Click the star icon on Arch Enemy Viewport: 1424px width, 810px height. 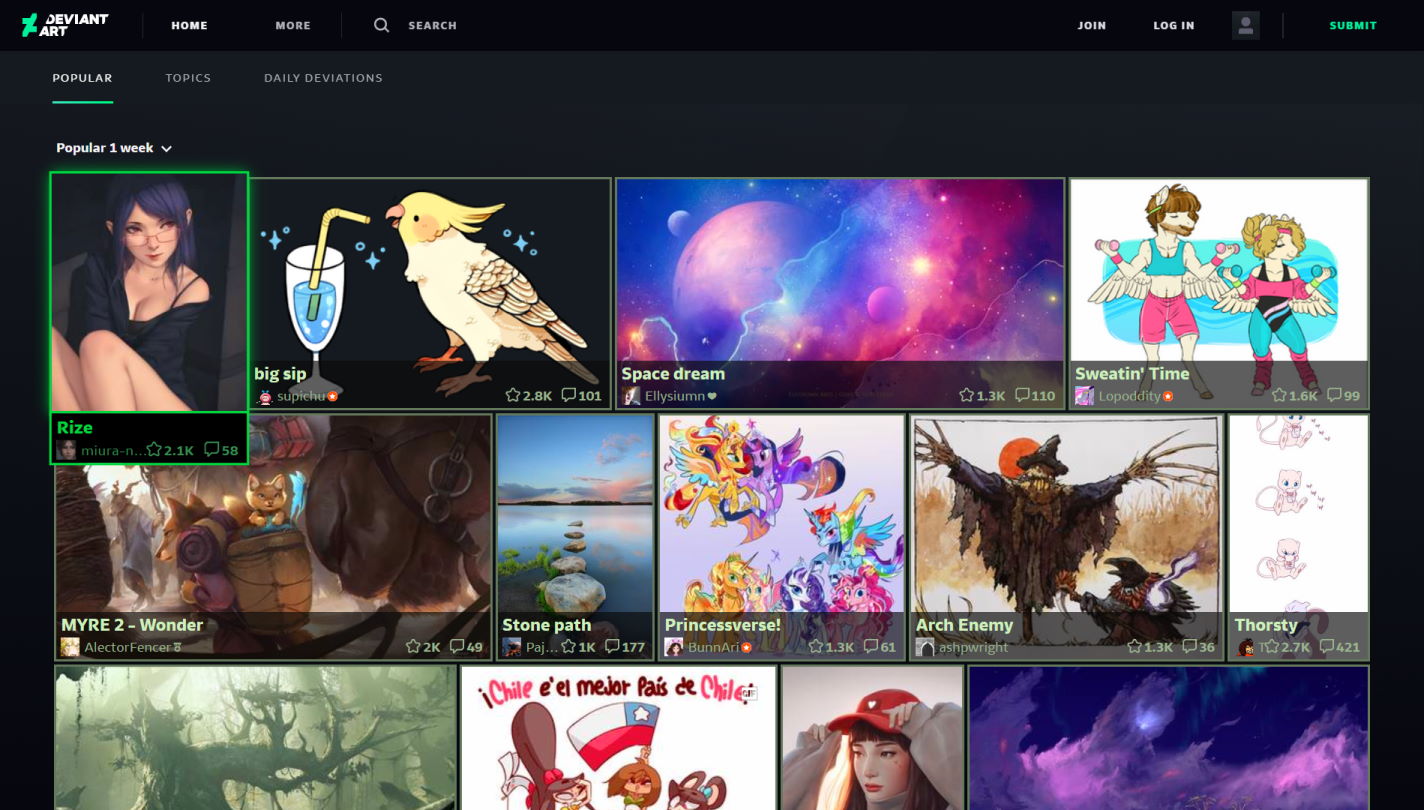coord(1134,647)
